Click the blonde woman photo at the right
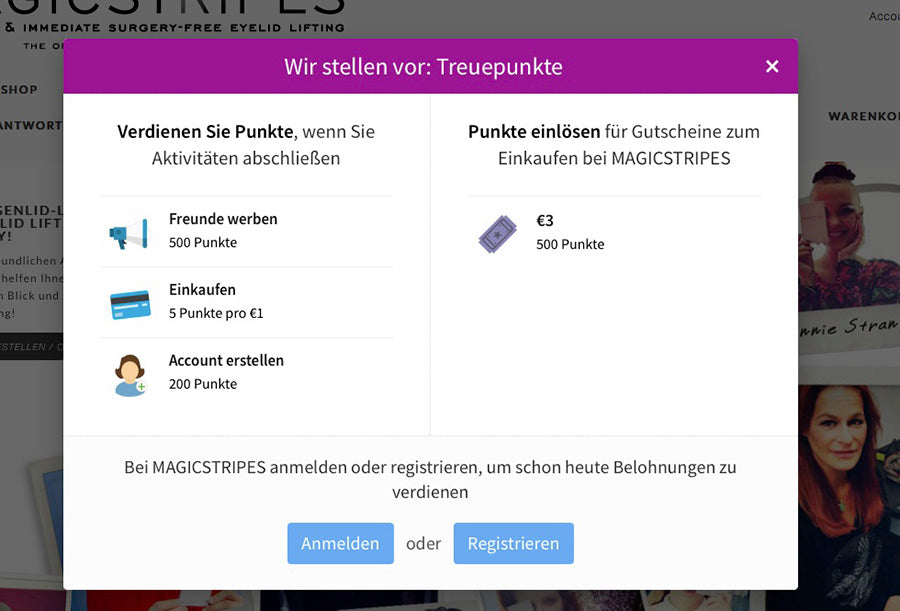Viewport: 900px width, 611px height. (x=849, y=250)
